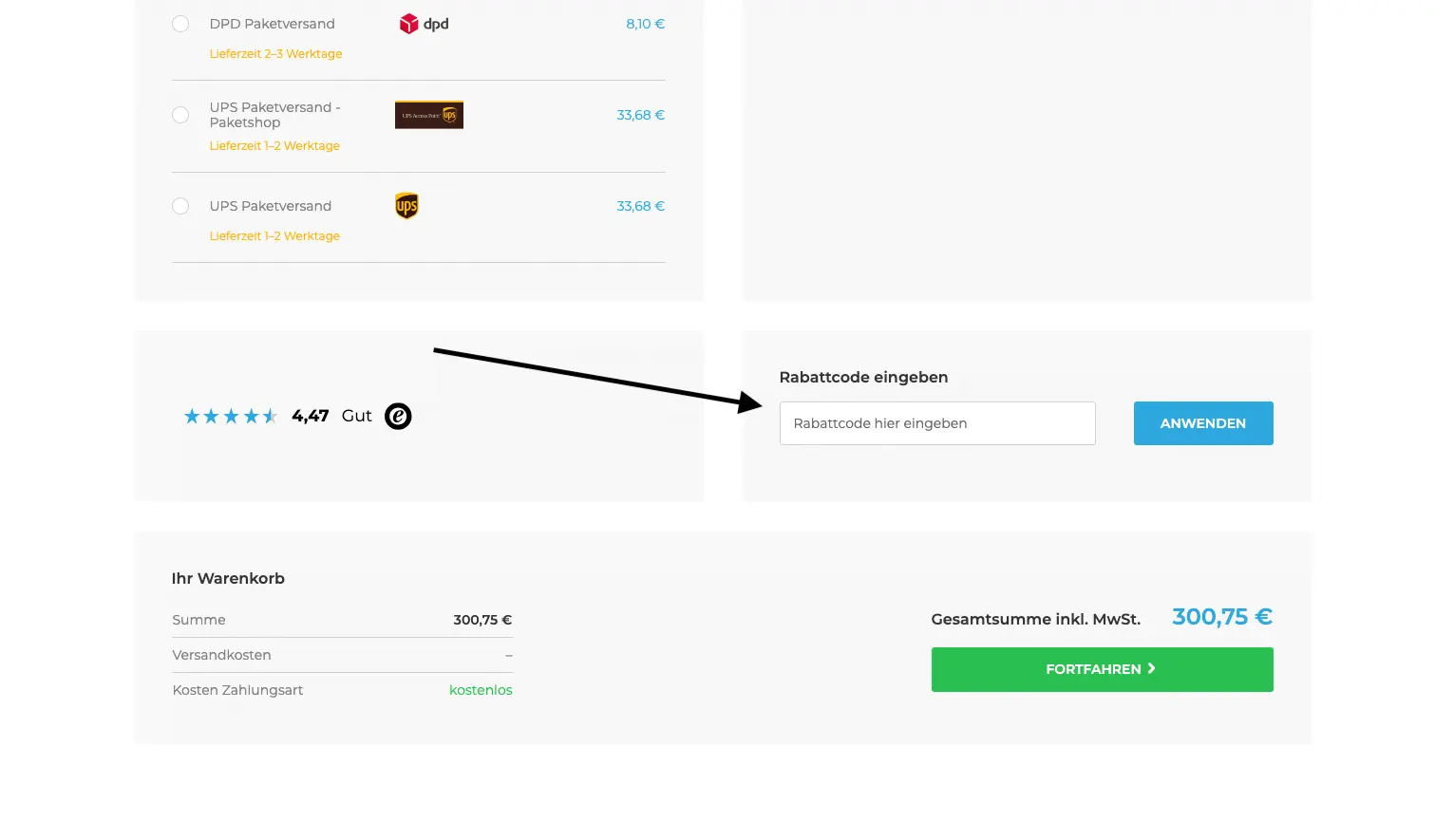Click the DPD logo icon
This screenshot has width=1435, height=840.
pos(424,23)
